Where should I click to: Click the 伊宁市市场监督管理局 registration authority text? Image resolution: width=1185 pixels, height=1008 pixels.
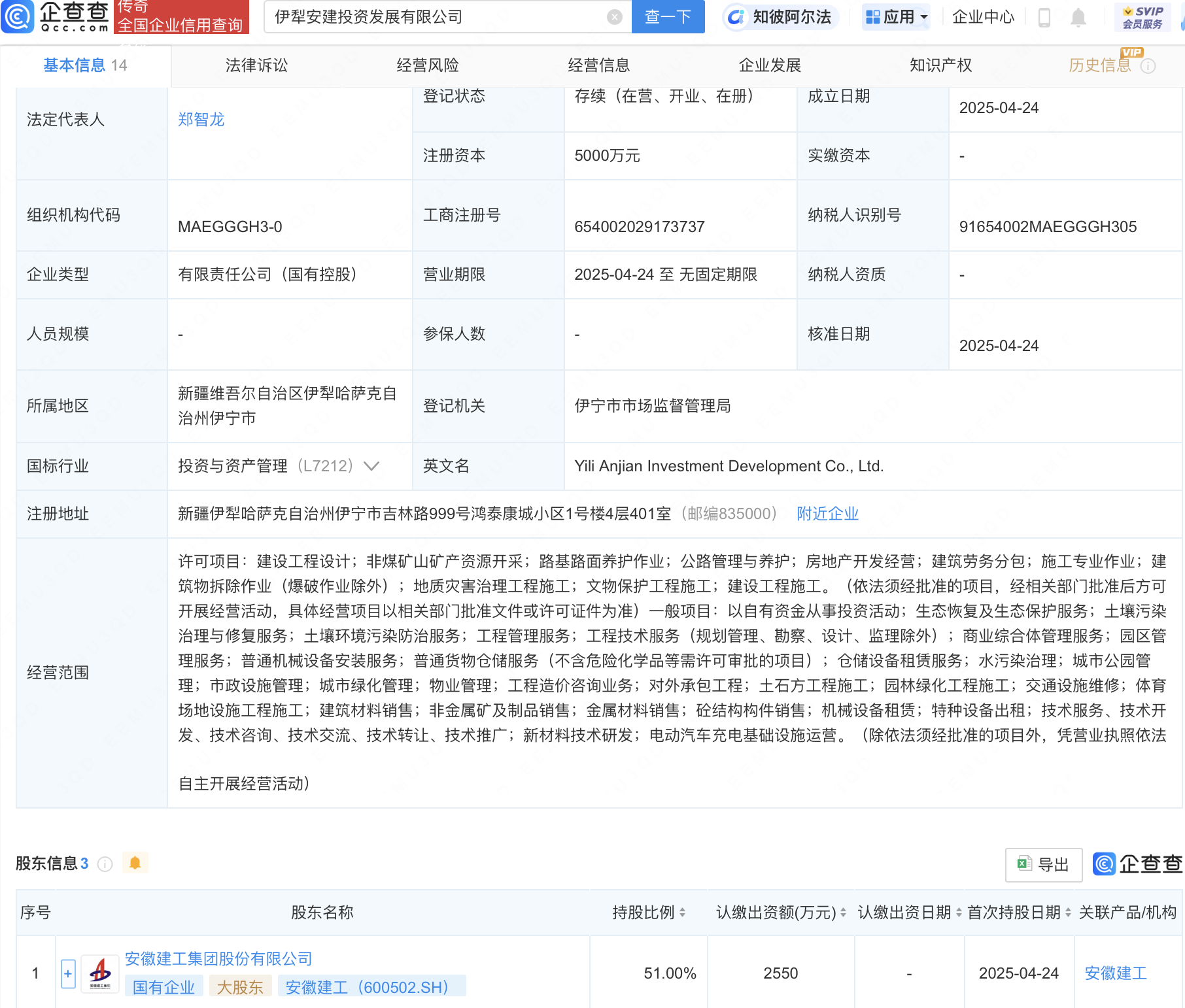coord(653,406)
